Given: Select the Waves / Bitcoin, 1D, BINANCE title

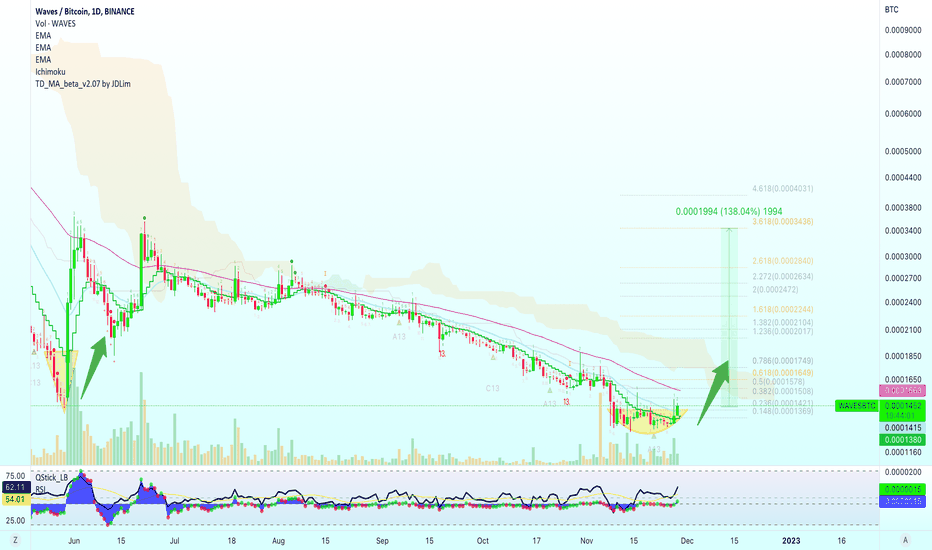Looking at the screenshot, I should coord(84,11).
